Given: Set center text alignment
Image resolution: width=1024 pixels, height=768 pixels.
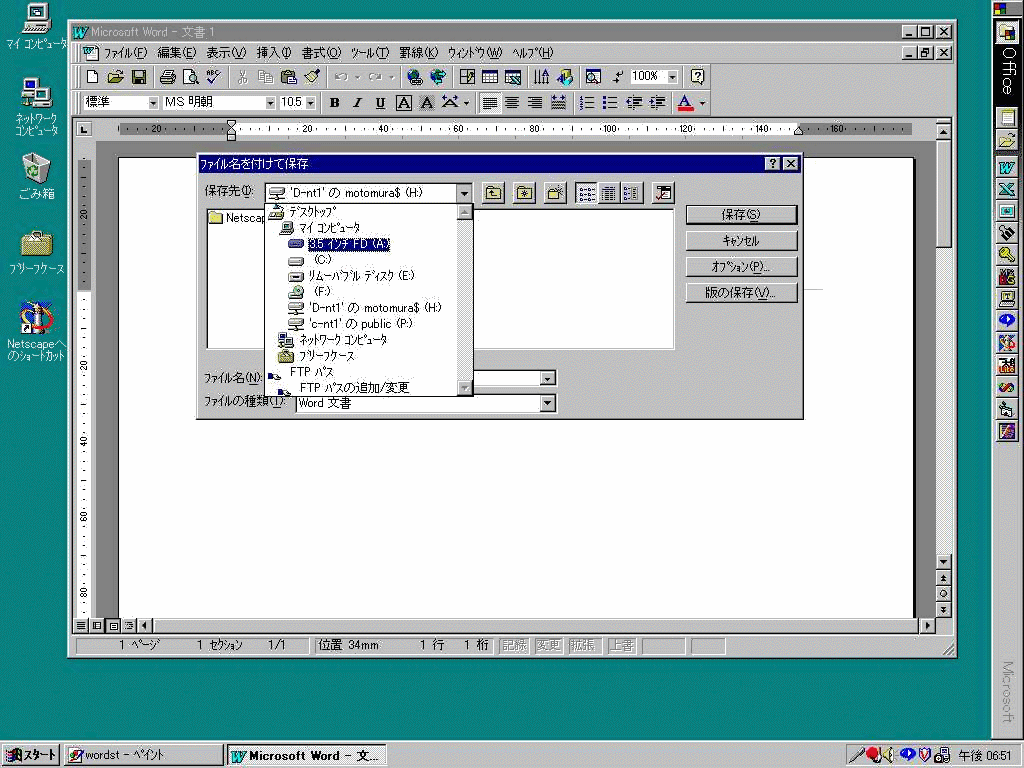Looking at the screenshot, I should click(x=512, y=103).
